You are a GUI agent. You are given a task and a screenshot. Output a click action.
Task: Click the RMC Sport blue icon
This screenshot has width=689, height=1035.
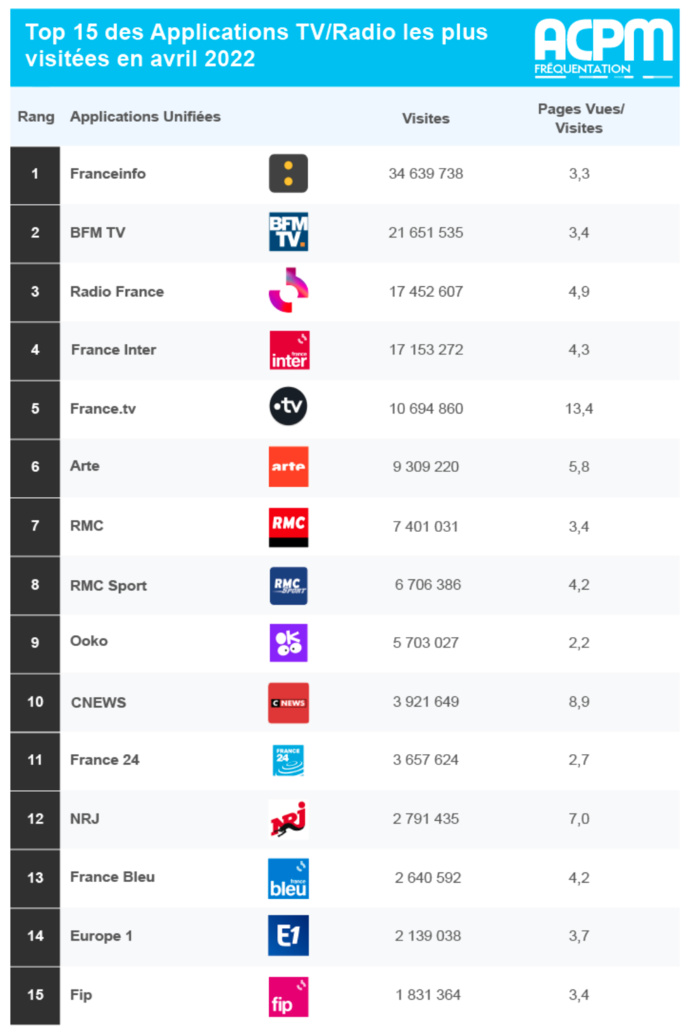[288, 585]
